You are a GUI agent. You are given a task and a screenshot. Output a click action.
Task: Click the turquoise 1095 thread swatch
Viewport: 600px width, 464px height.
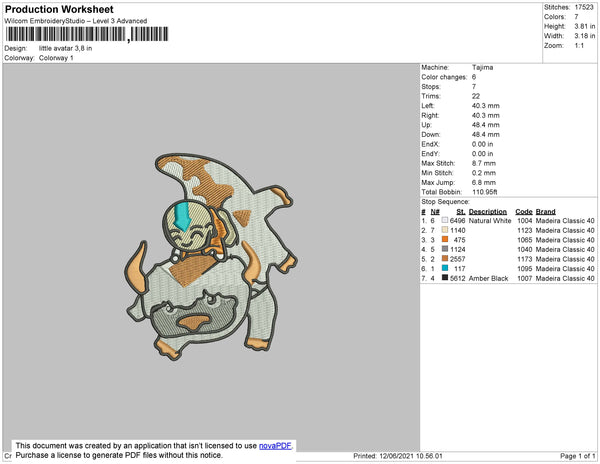click(x=445, y=268)
